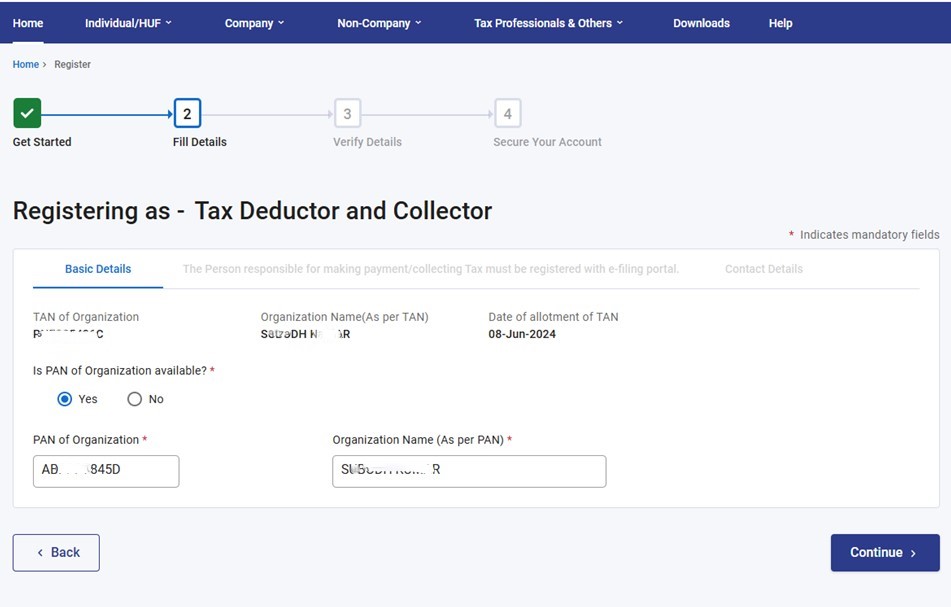951x607 pixels.
Task: Open Tax Professionals & Others dropdown
Action: (548, 23)
